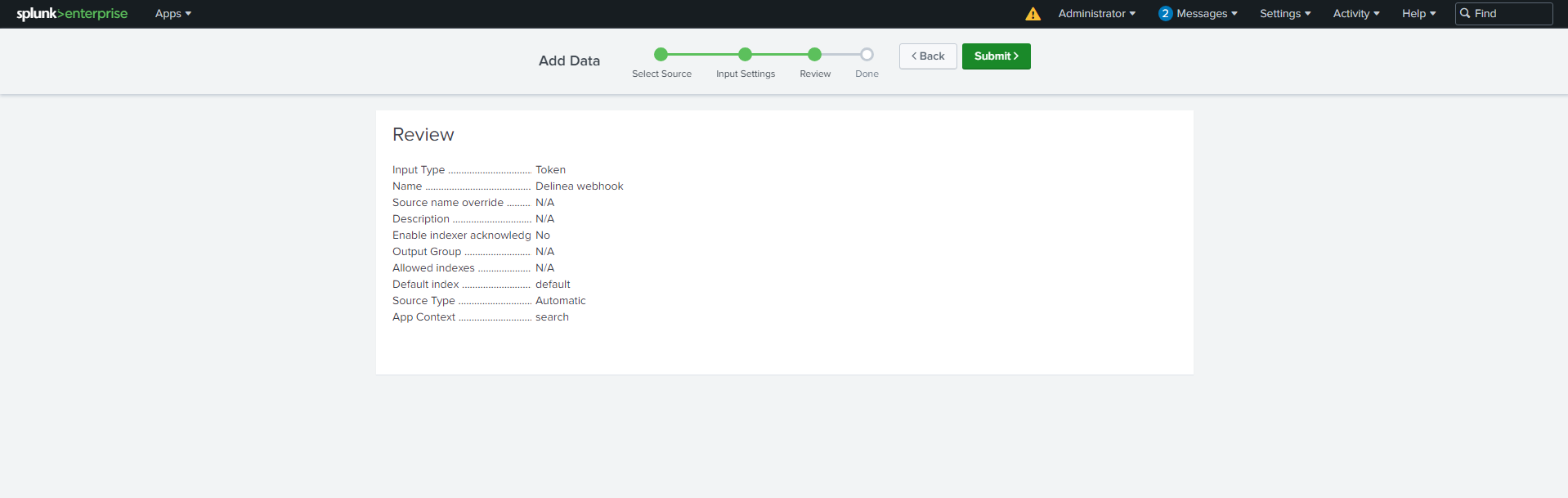The image size is (1568, 498).
Task: Expand the Apps dropdown
Action: (173, 14)
